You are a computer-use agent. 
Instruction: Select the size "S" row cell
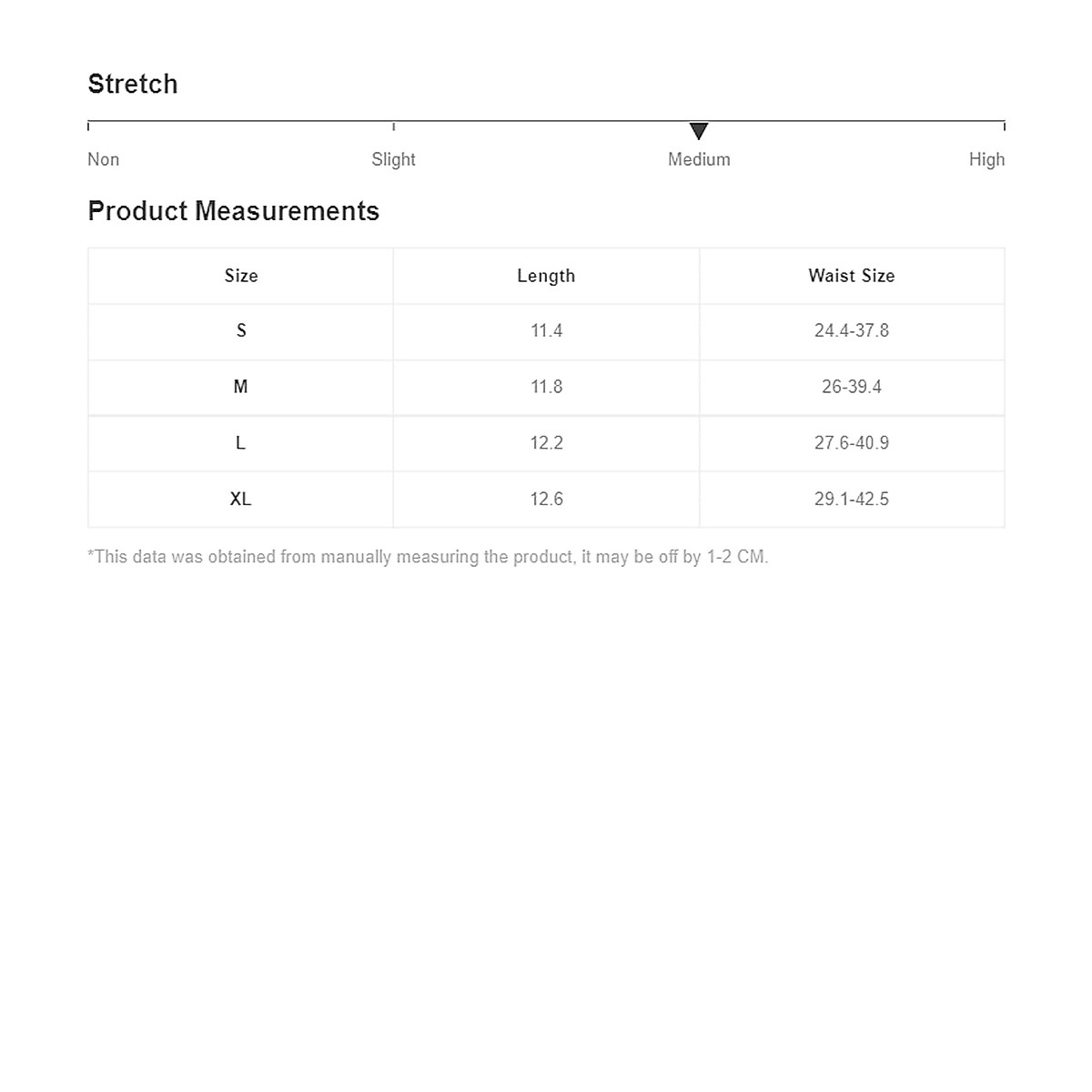[x=241, y=330]
